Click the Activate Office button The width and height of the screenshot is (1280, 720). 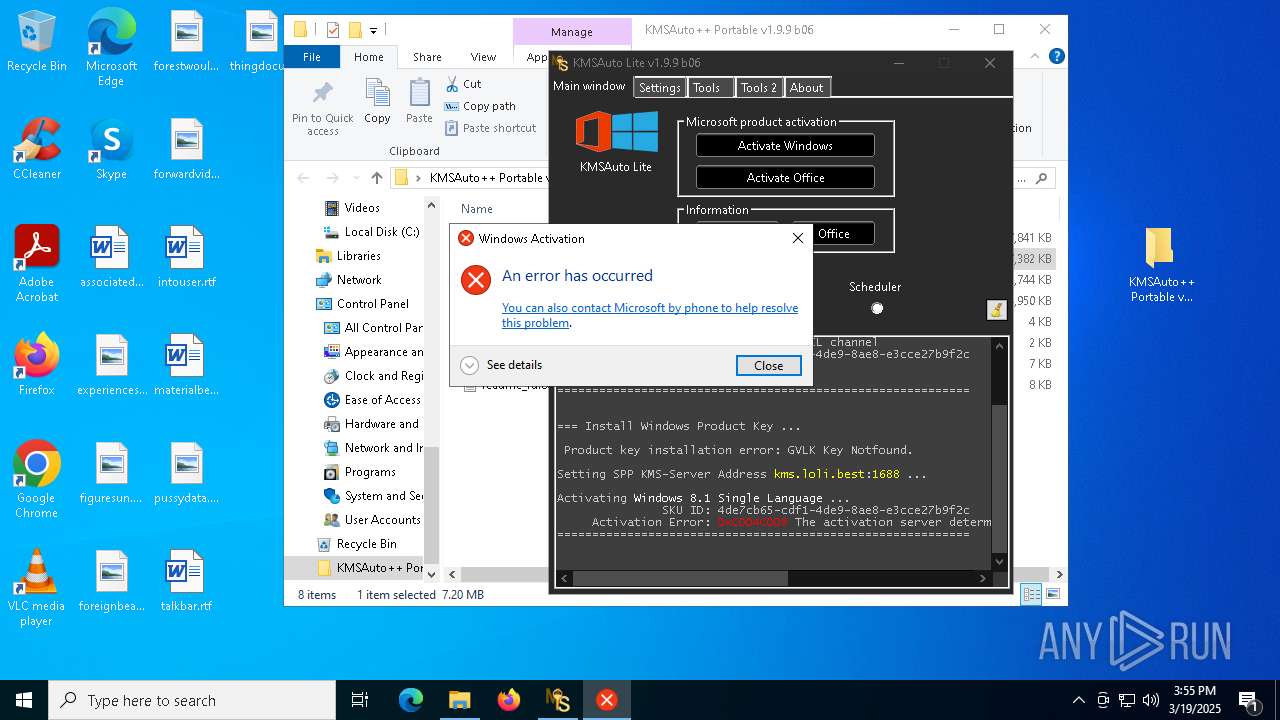coord(785,178)
